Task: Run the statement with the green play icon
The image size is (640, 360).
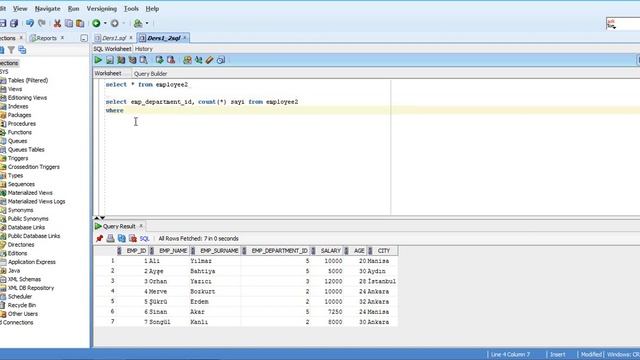Action: [x=98, y=60]
